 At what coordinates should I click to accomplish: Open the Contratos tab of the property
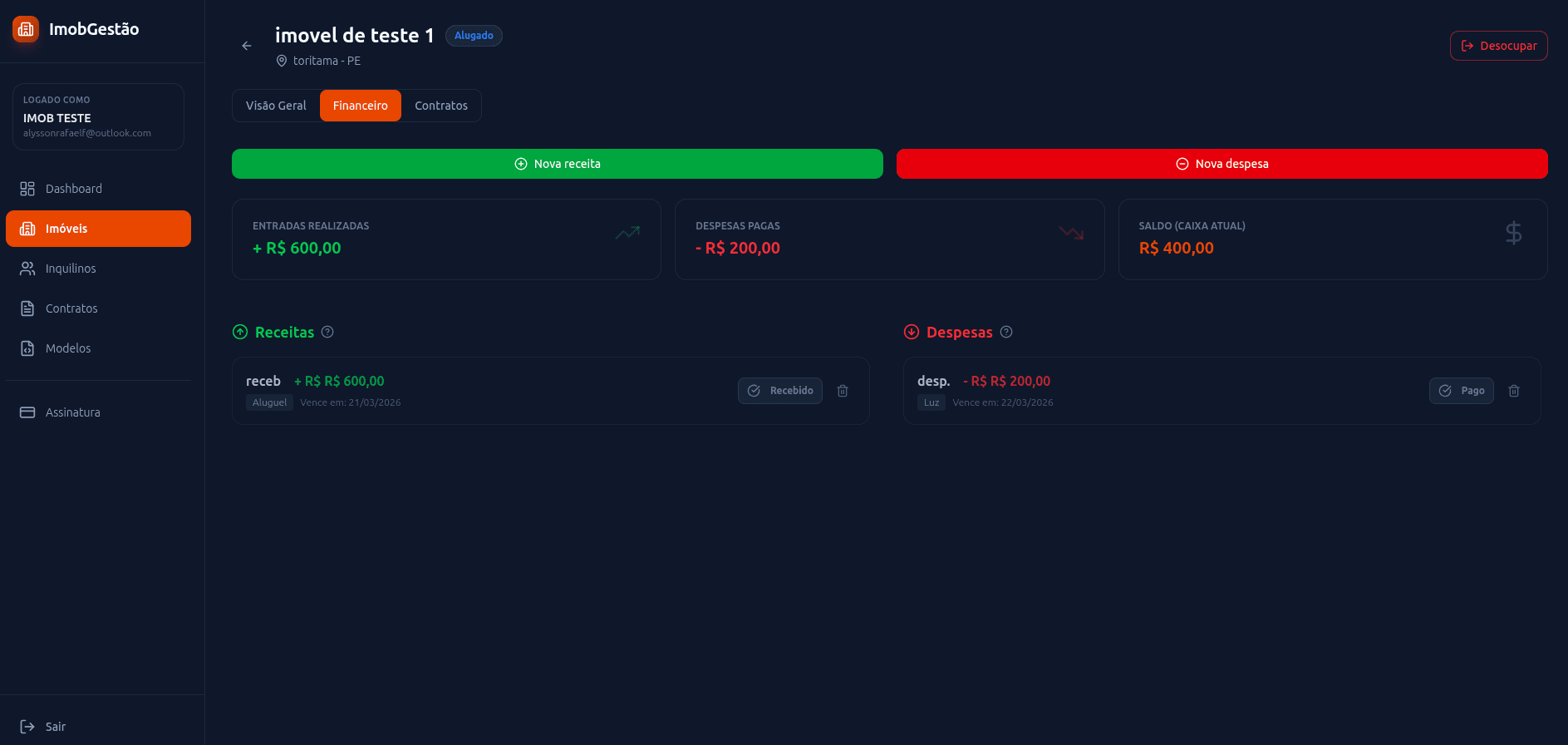(440, 106)
